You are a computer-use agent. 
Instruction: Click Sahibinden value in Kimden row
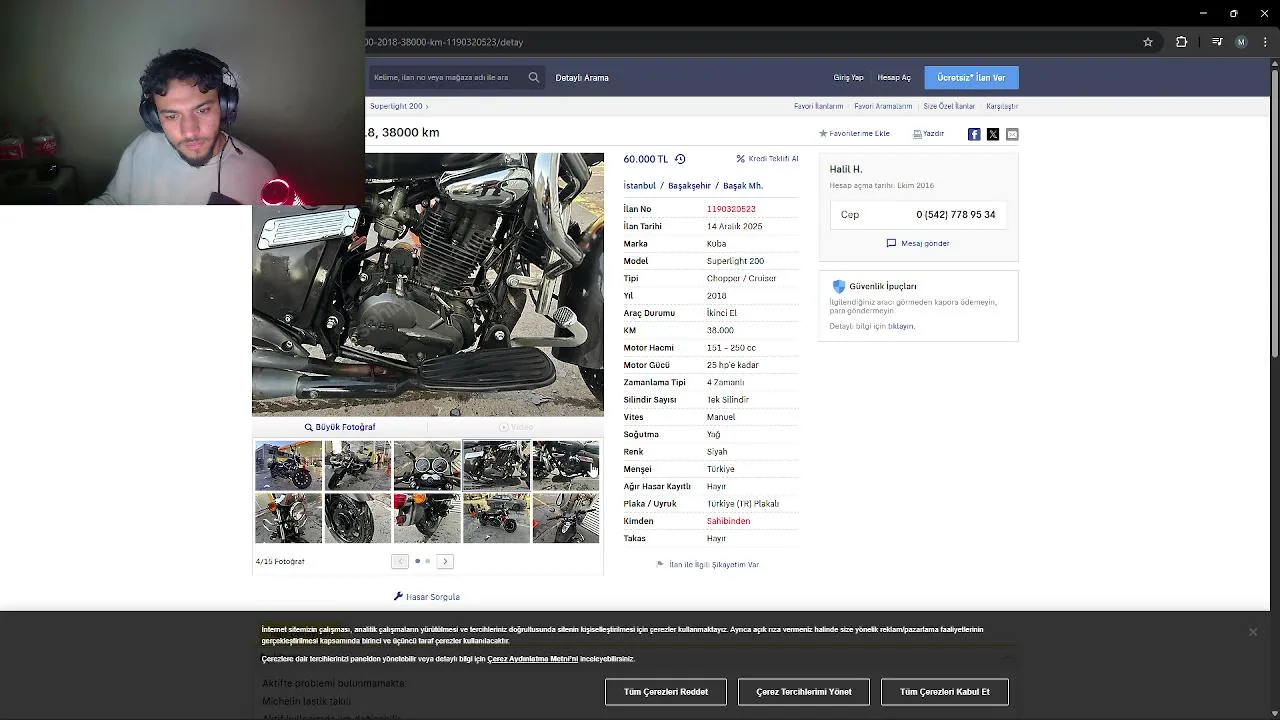click(x=728, y=521)
